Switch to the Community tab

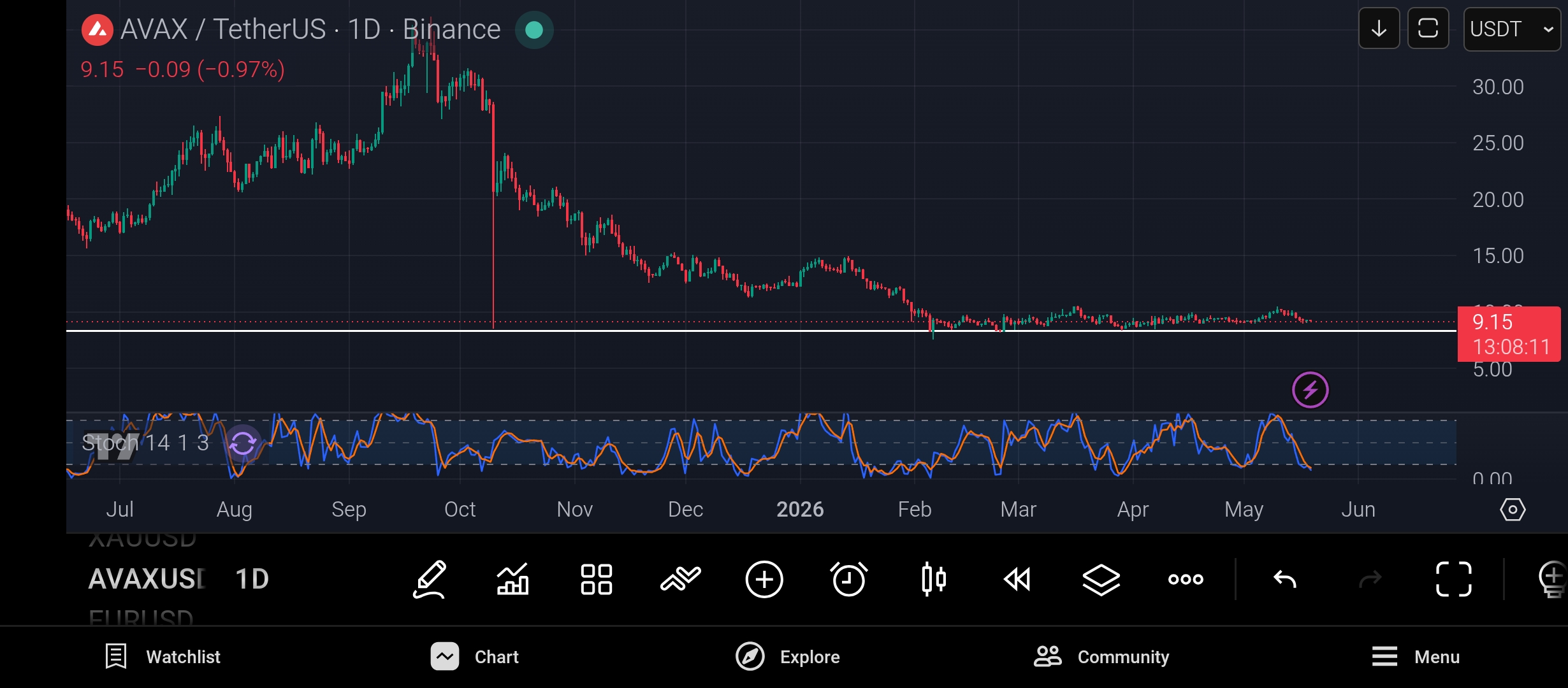pos(1101,657)
